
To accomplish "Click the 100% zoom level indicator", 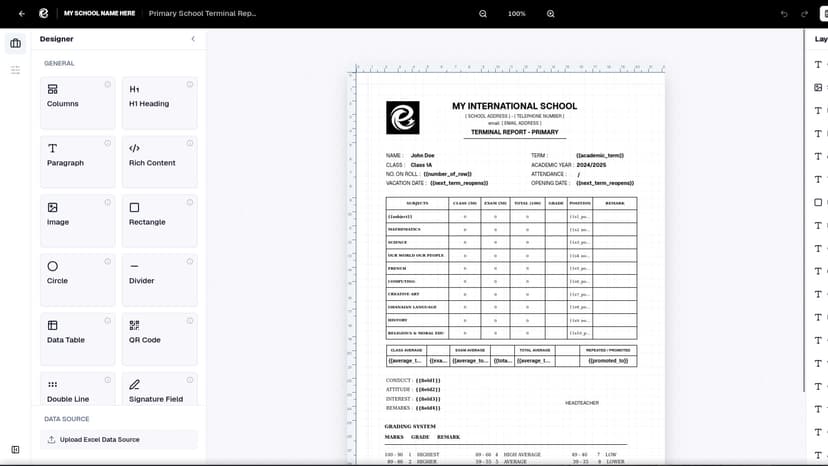I will click(x=516, y=14).
